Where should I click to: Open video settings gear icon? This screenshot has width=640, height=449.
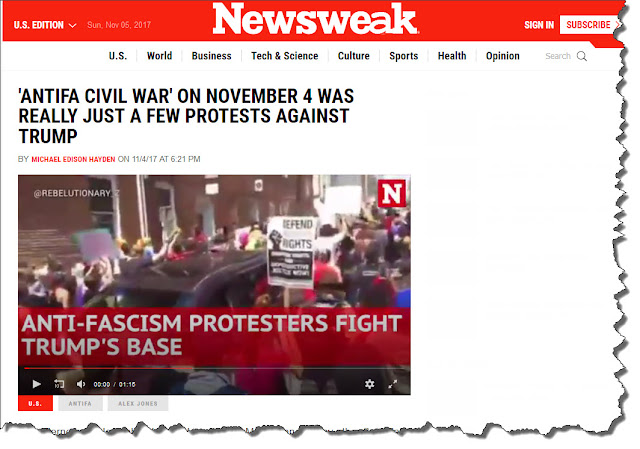coord(369,384)
